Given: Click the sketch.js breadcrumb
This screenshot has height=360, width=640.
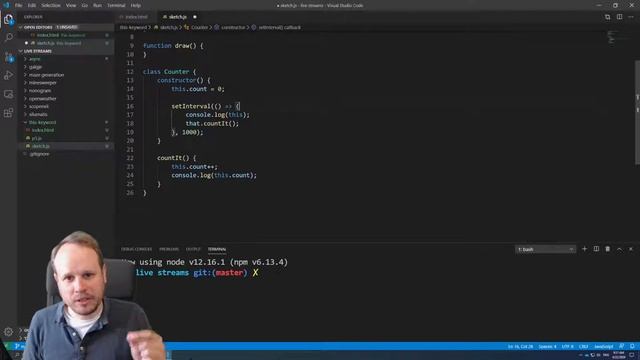Looking at the screenshot, I should (x=169, y=27).
